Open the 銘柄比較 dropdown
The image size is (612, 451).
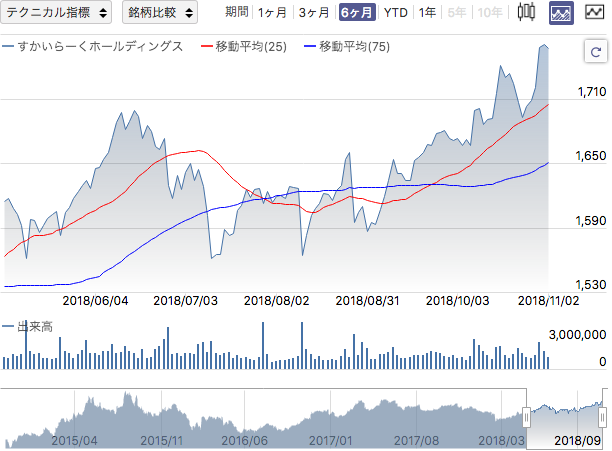click(160, 12)
